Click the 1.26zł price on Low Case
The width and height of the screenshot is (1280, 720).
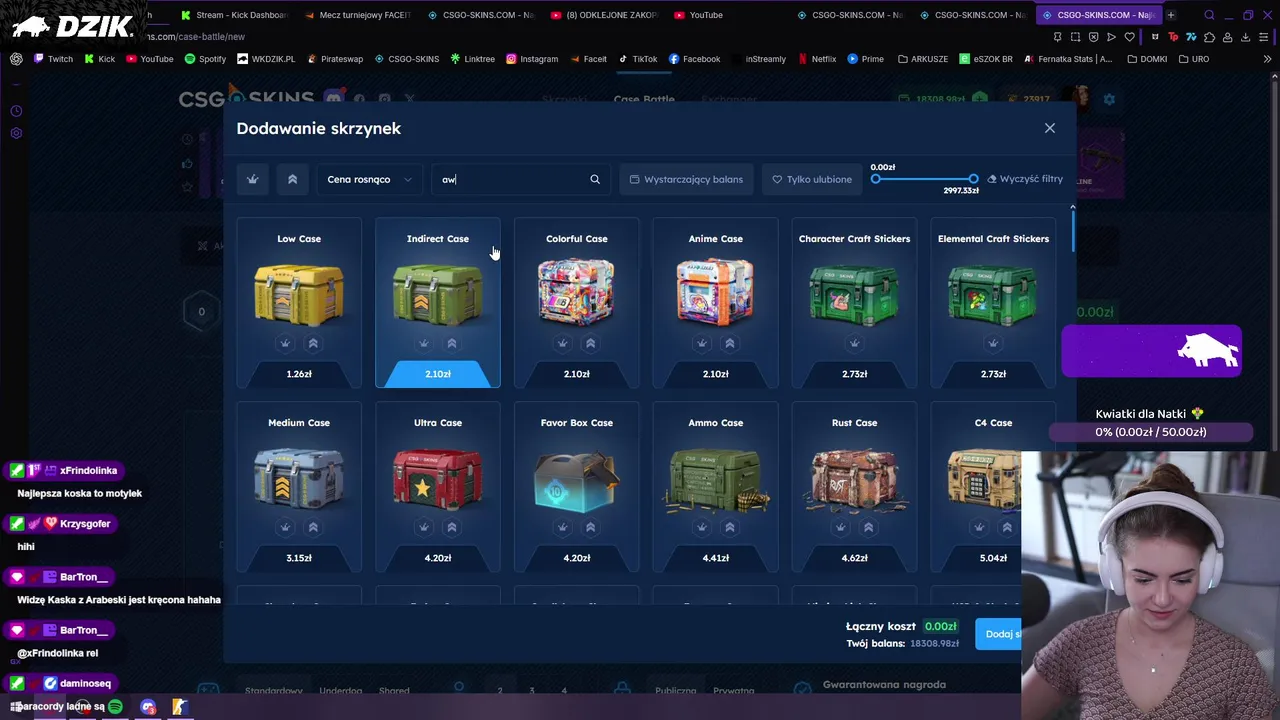(299, 374)
